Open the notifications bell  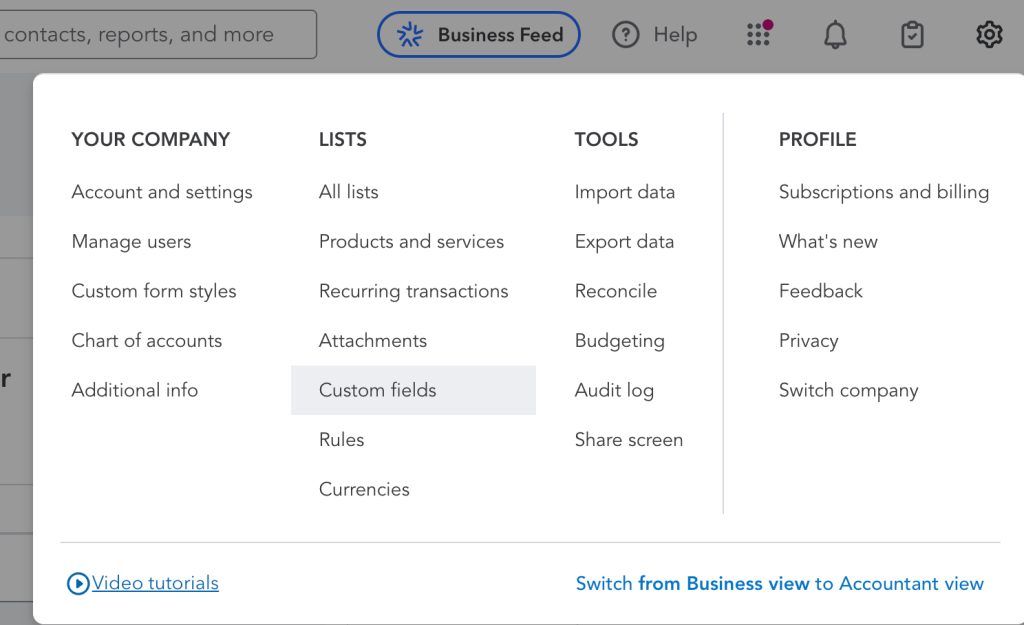tap(835, 35)
